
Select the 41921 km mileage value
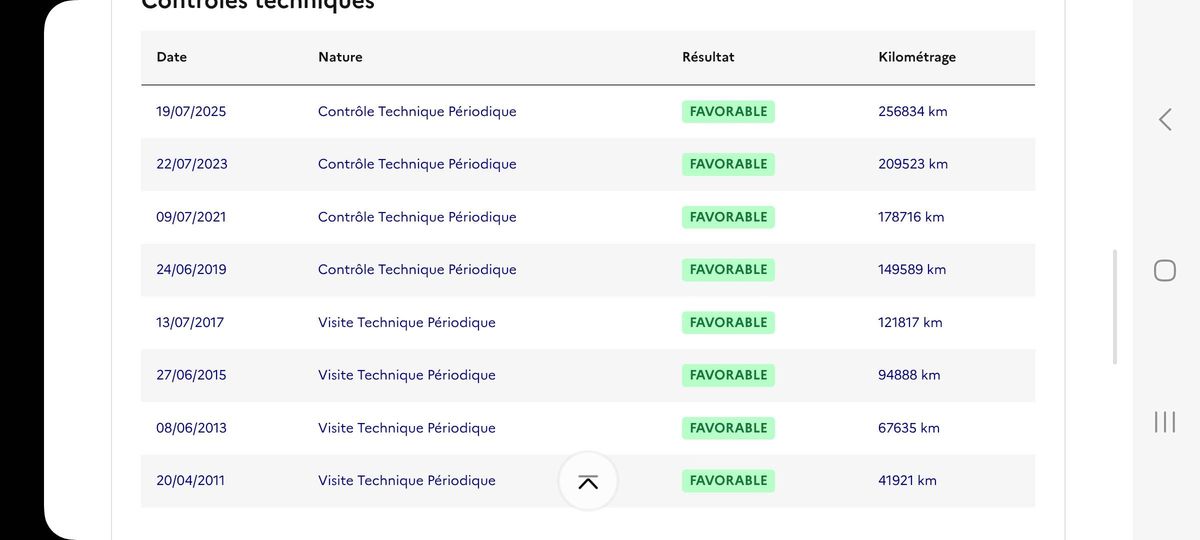tap(908, 480)
